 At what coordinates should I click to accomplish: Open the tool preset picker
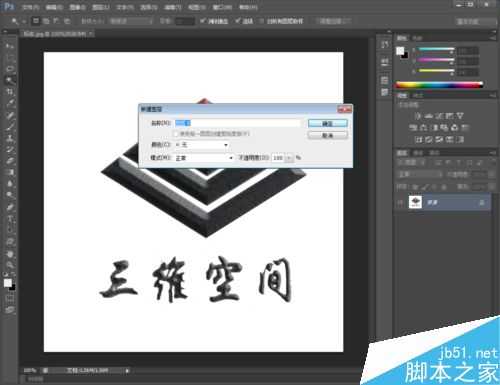coord(18,21)
